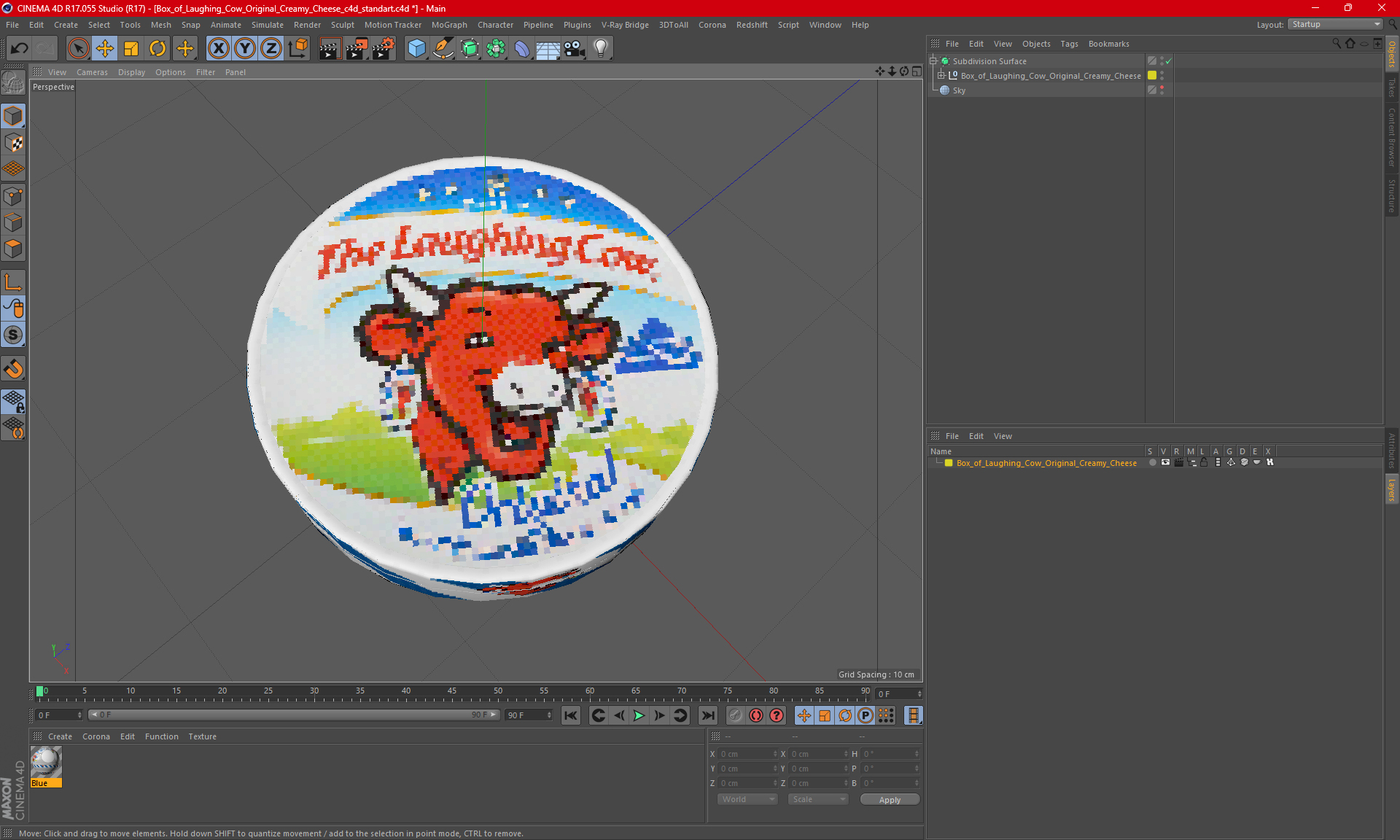Open the spline pen tools

[x=443, y=49]
